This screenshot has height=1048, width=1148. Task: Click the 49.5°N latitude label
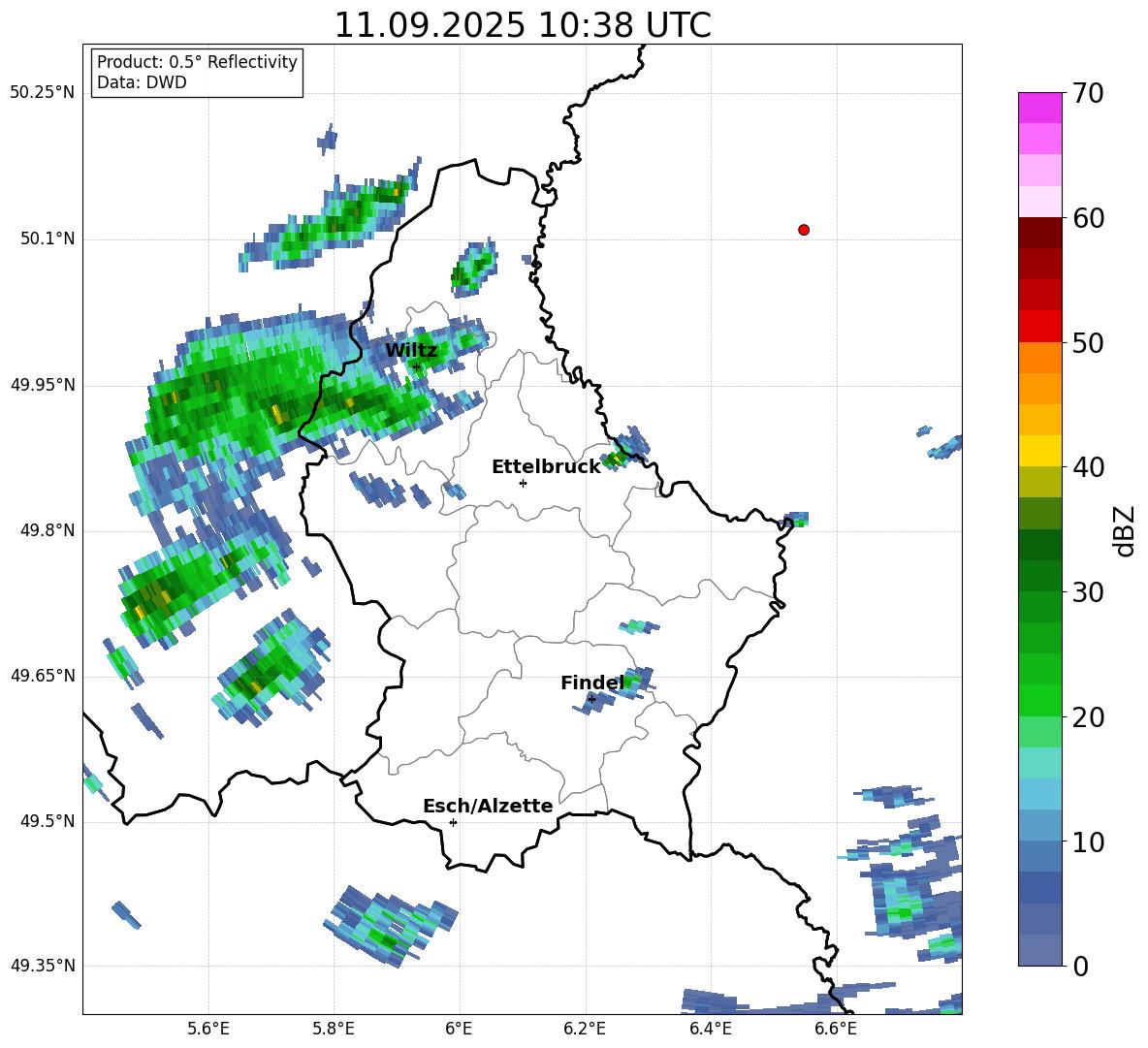tap(47, 821)
